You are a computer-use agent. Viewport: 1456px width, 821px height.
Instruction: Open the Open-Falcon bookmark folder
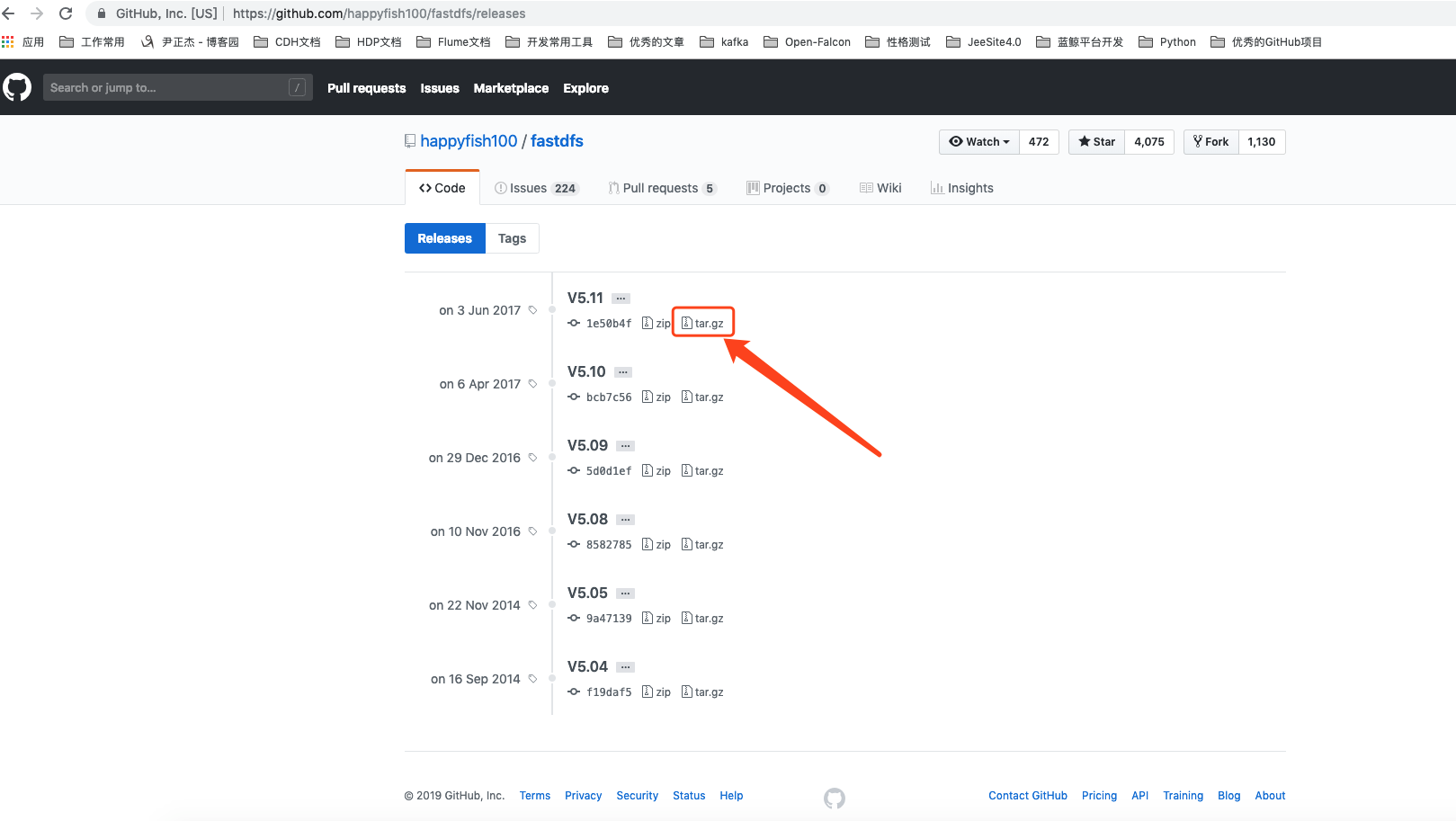[x=808, y=42]
